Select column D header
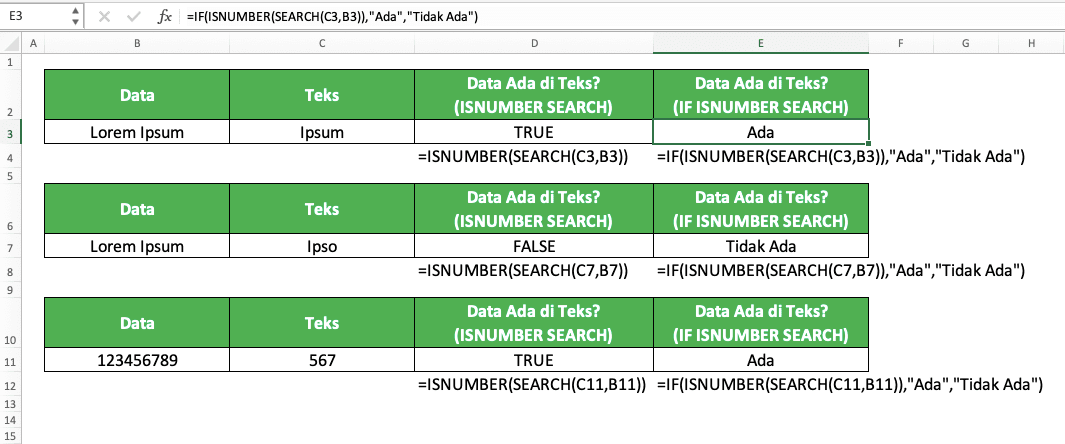This screenshot has width=1065, height=444. tap(534, 44)
